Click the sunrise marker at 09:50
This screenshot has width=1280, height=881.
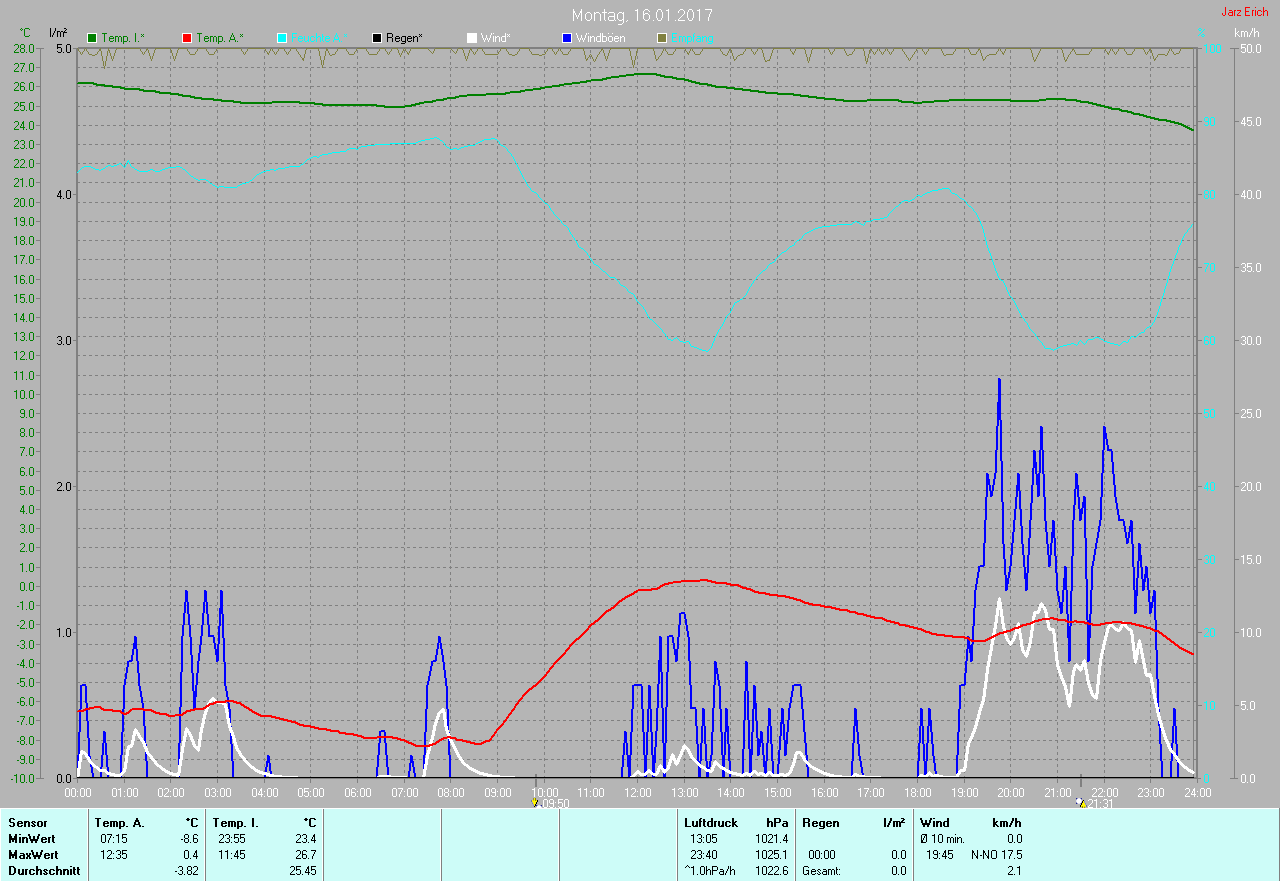[x=535, y=802]
